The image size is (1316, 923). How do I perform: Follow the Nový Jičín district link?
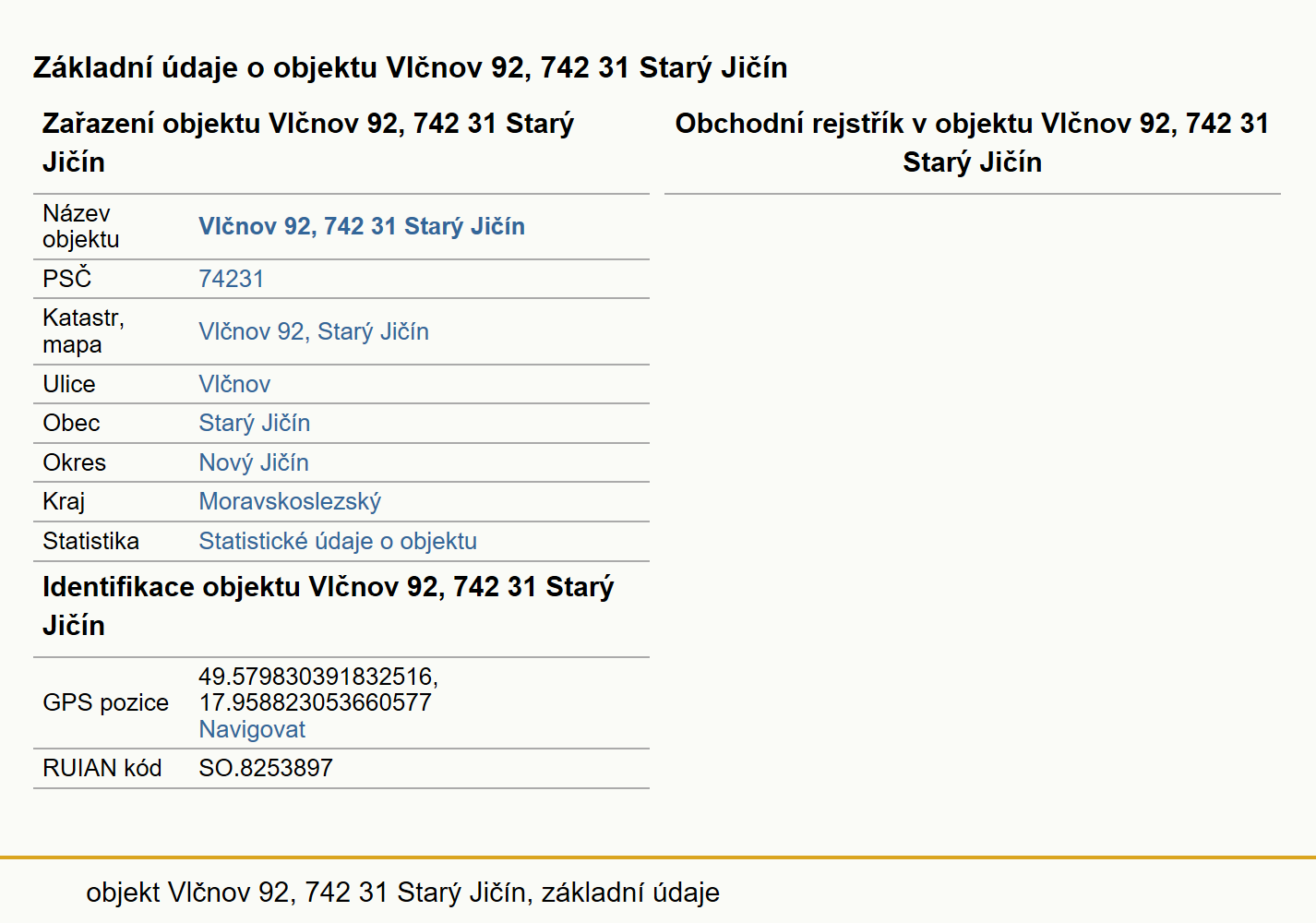254,462
